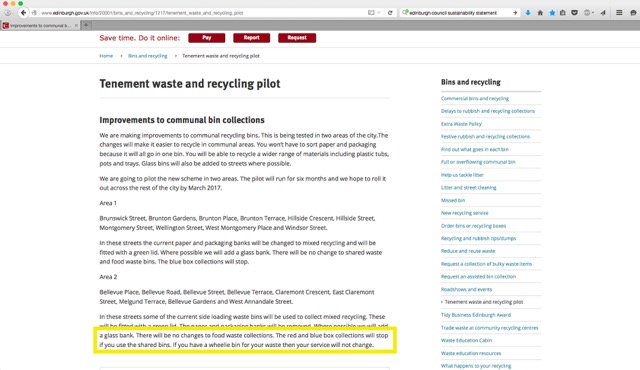Open 'Find out what goes in each bin'
This screenshot has width=640, height=370.
475,149
